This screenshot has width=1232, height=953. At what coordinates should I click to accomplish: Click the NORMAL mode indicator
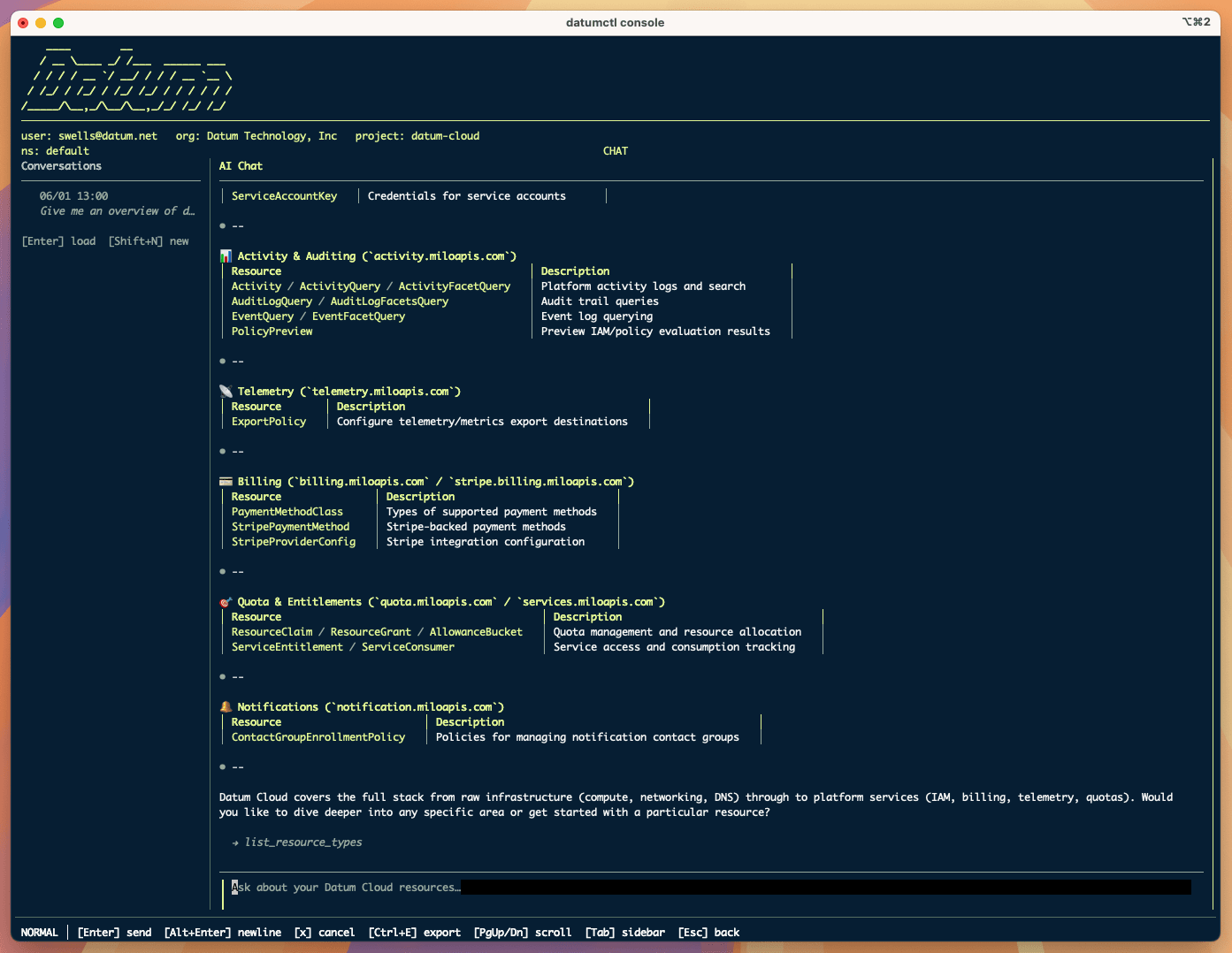click(40, 933)
